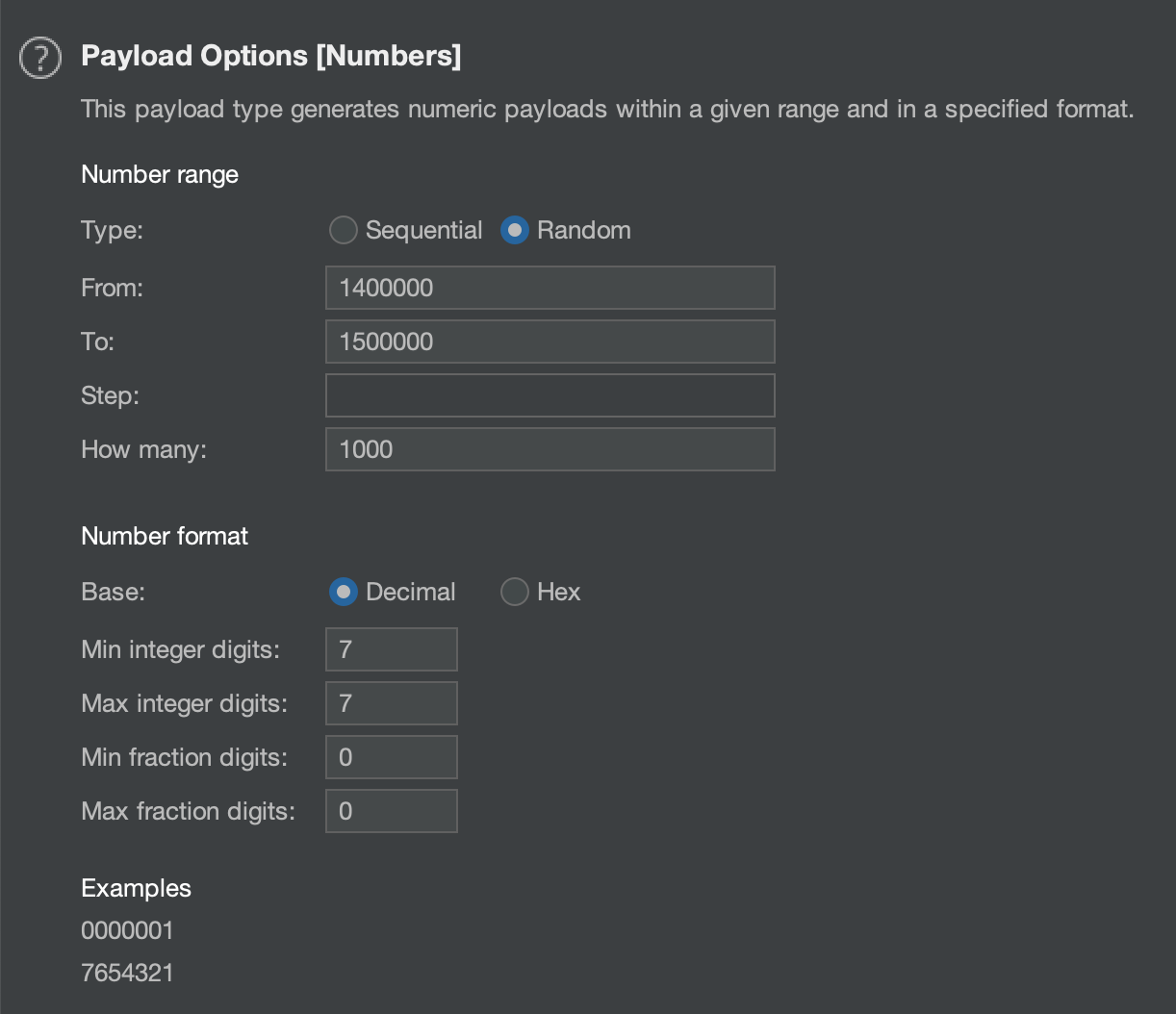This screenshot has height=1014, width=1176.
Task: Click the Max fraction digits field
Action: pyautogui.click(x=391, y=811)
